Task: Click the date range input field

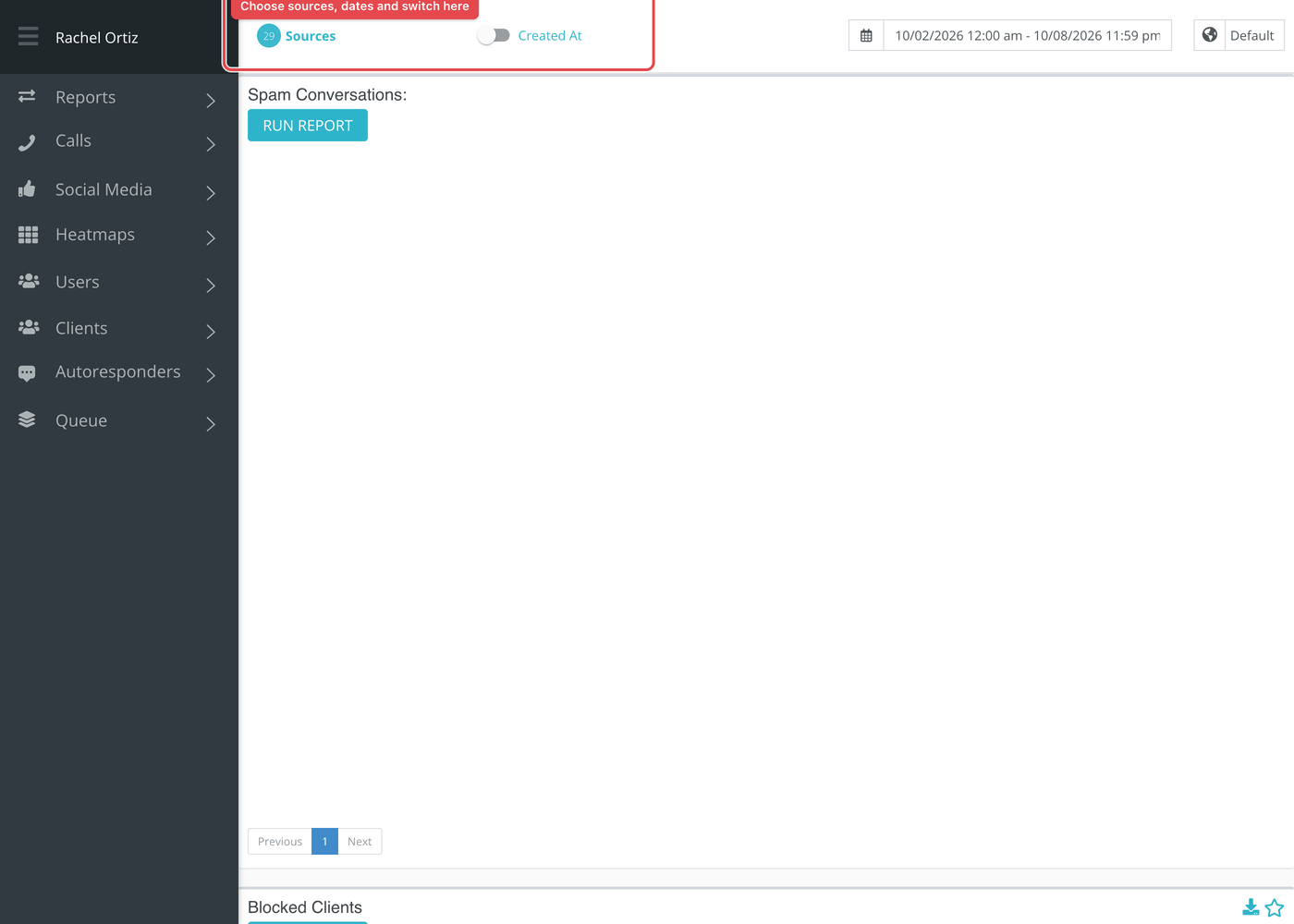Action: tap(1028, 35)
